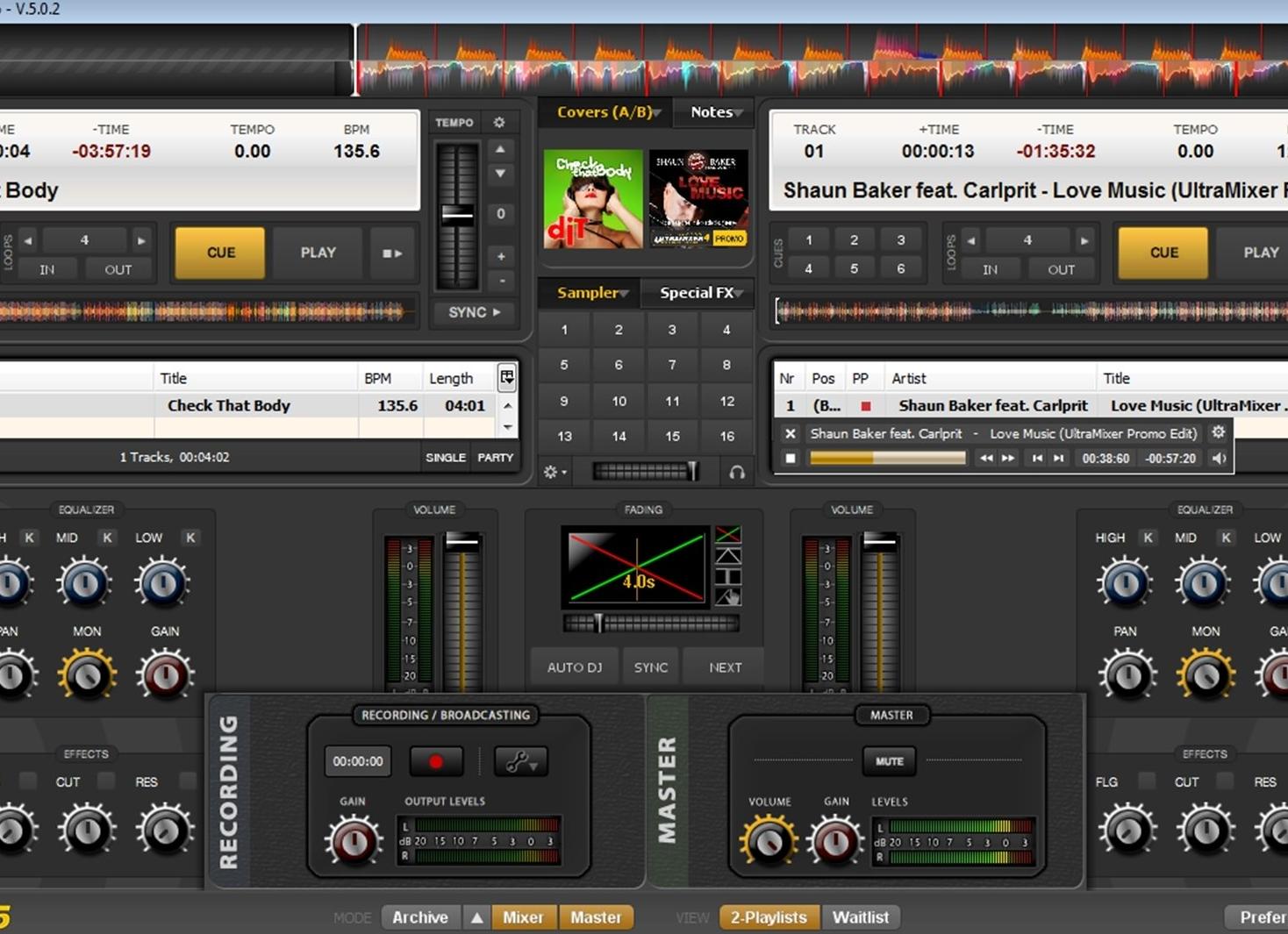Open the Notes dropdown
The image size is (1288, 934).
716,112
